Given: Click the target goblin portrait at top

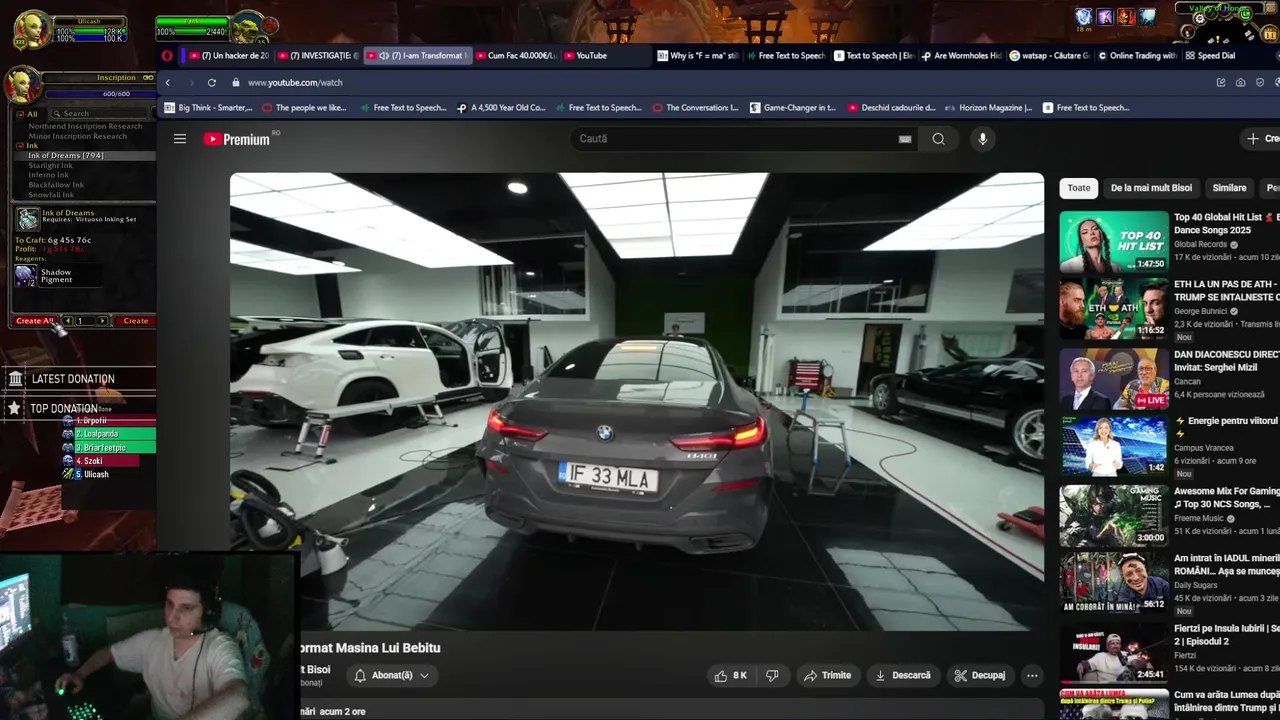Looking at the screenshot, I should [x=246, y=26].
